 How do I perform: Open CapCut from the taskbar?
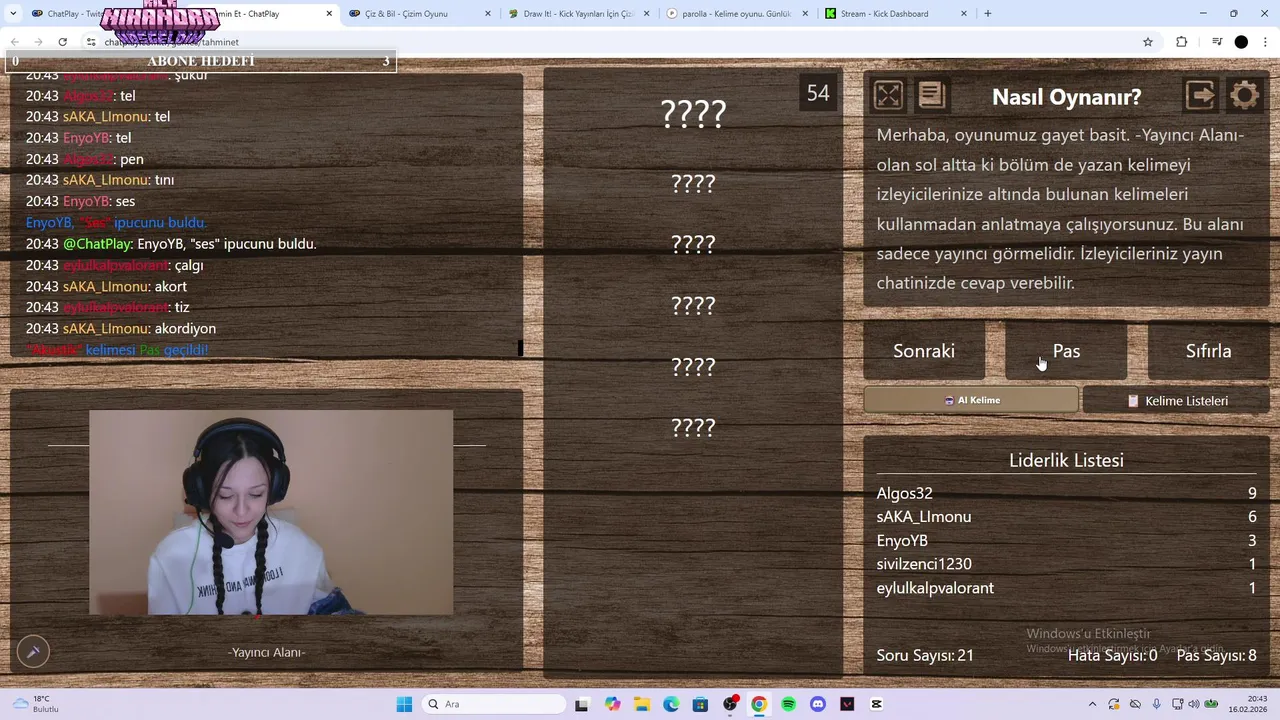(877, 704)
